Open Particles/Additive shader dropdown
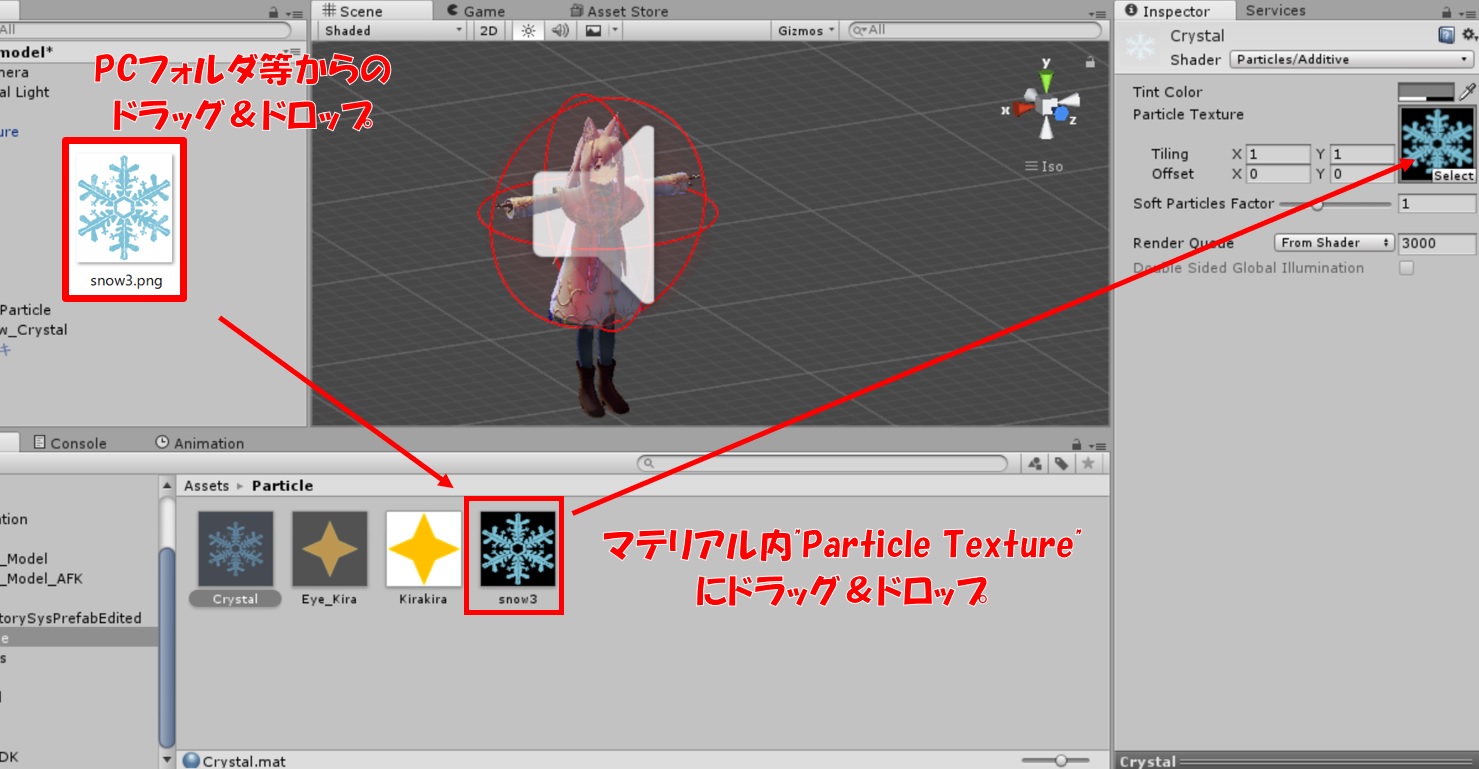1479x769 pixels. pos(1350,59)
